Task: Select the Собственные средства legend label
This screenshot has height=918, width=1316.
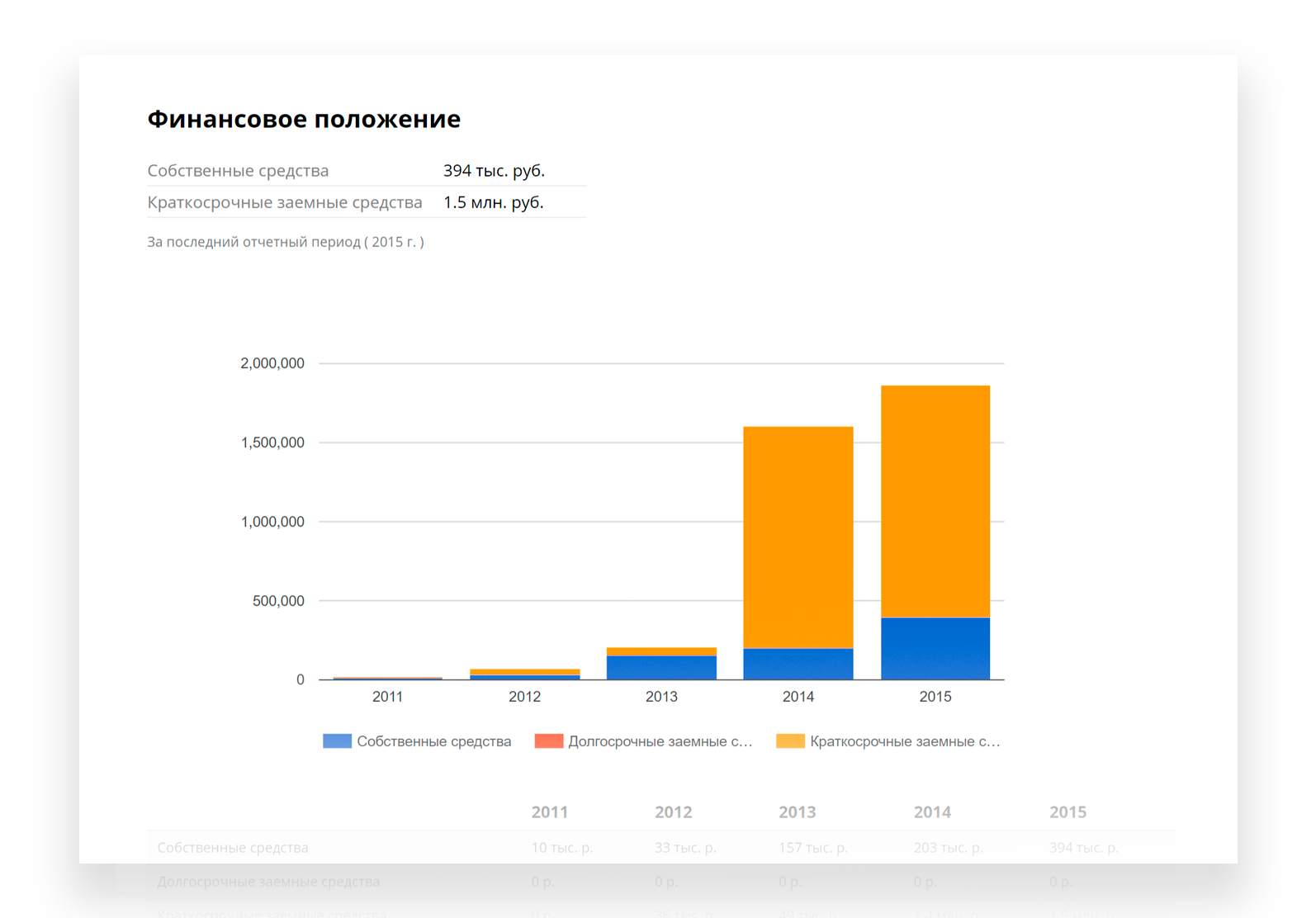Action: point(434,741)
